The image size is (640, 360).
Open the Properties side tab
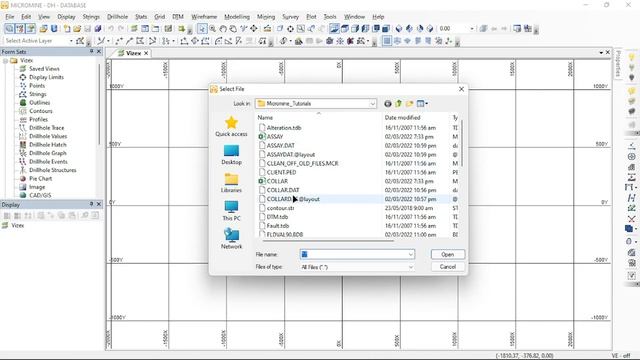point(618,64)
